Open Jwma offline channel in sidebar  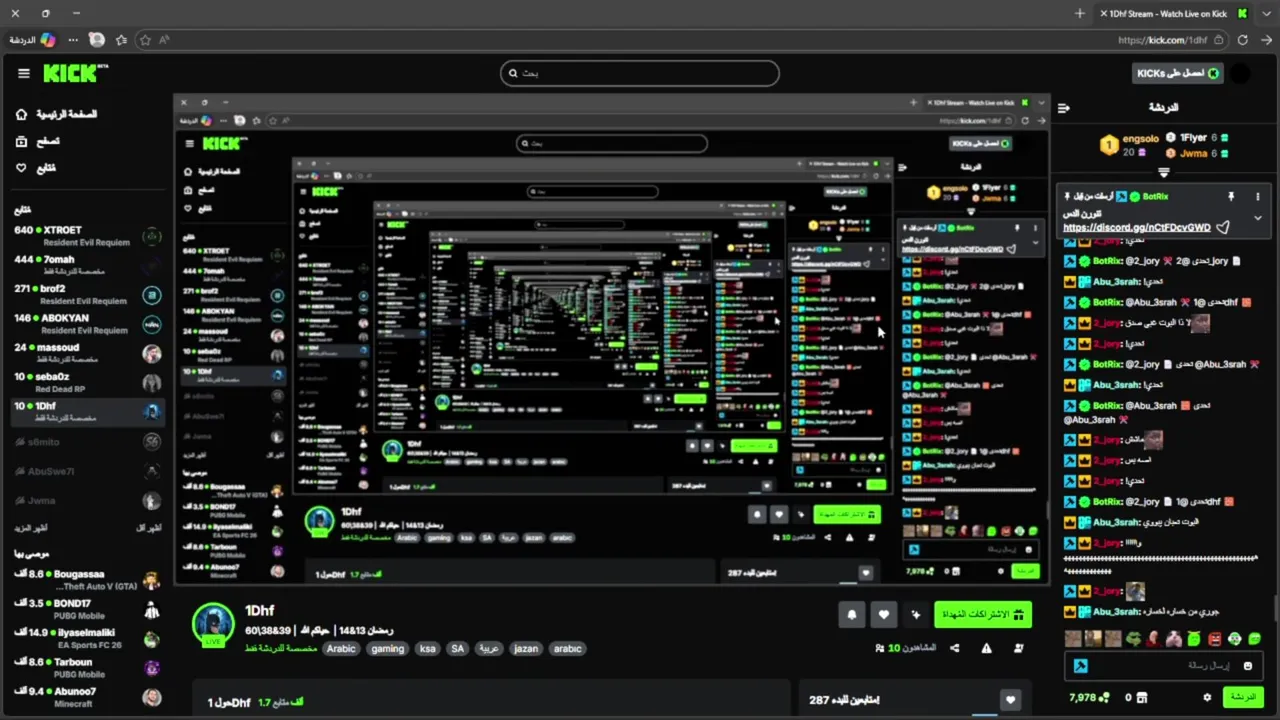[87, 500]
